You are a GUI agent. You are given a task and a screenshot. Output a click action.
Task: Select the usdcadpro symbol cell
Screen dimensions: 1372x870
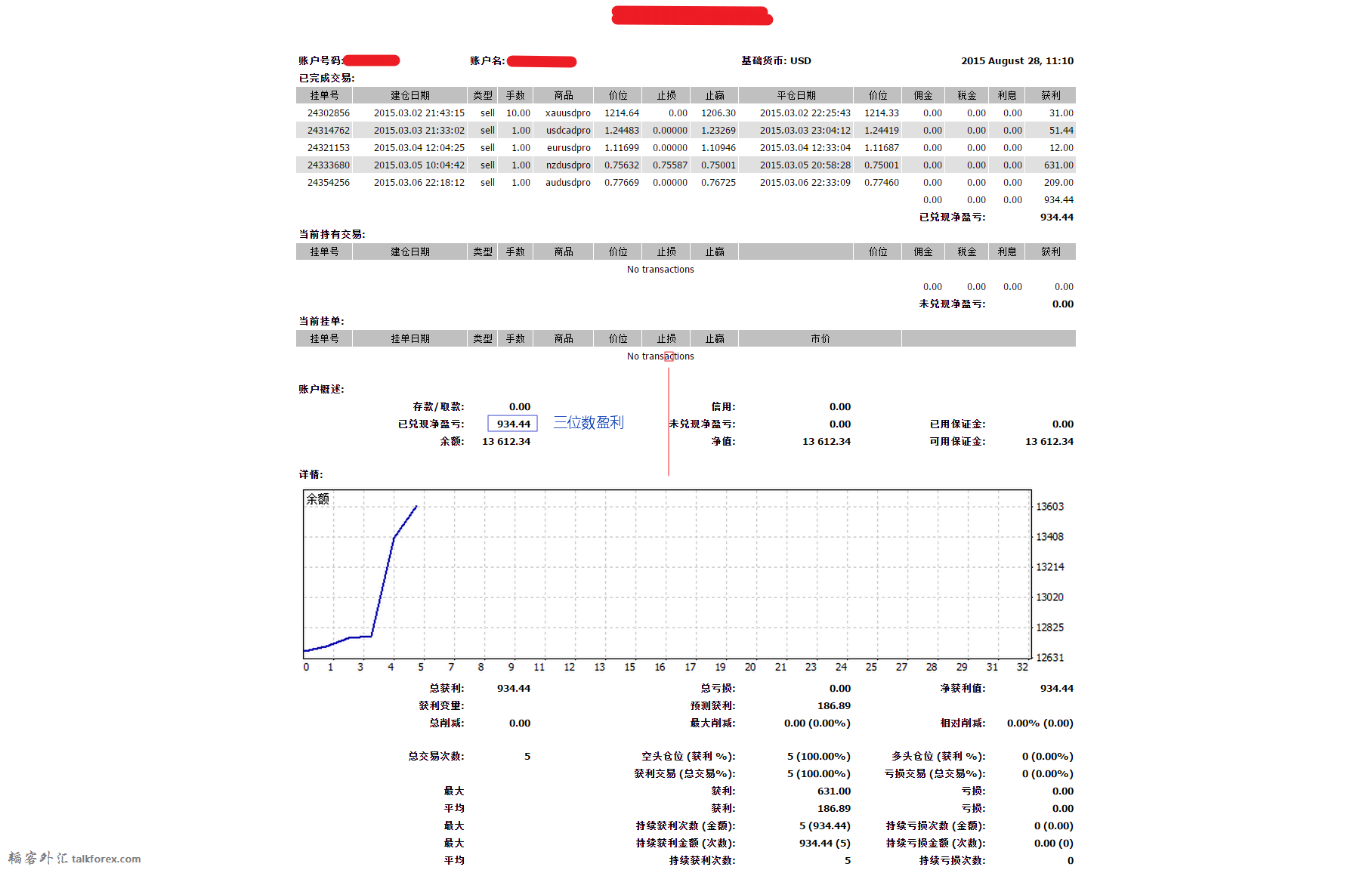[x=568, y=131]
